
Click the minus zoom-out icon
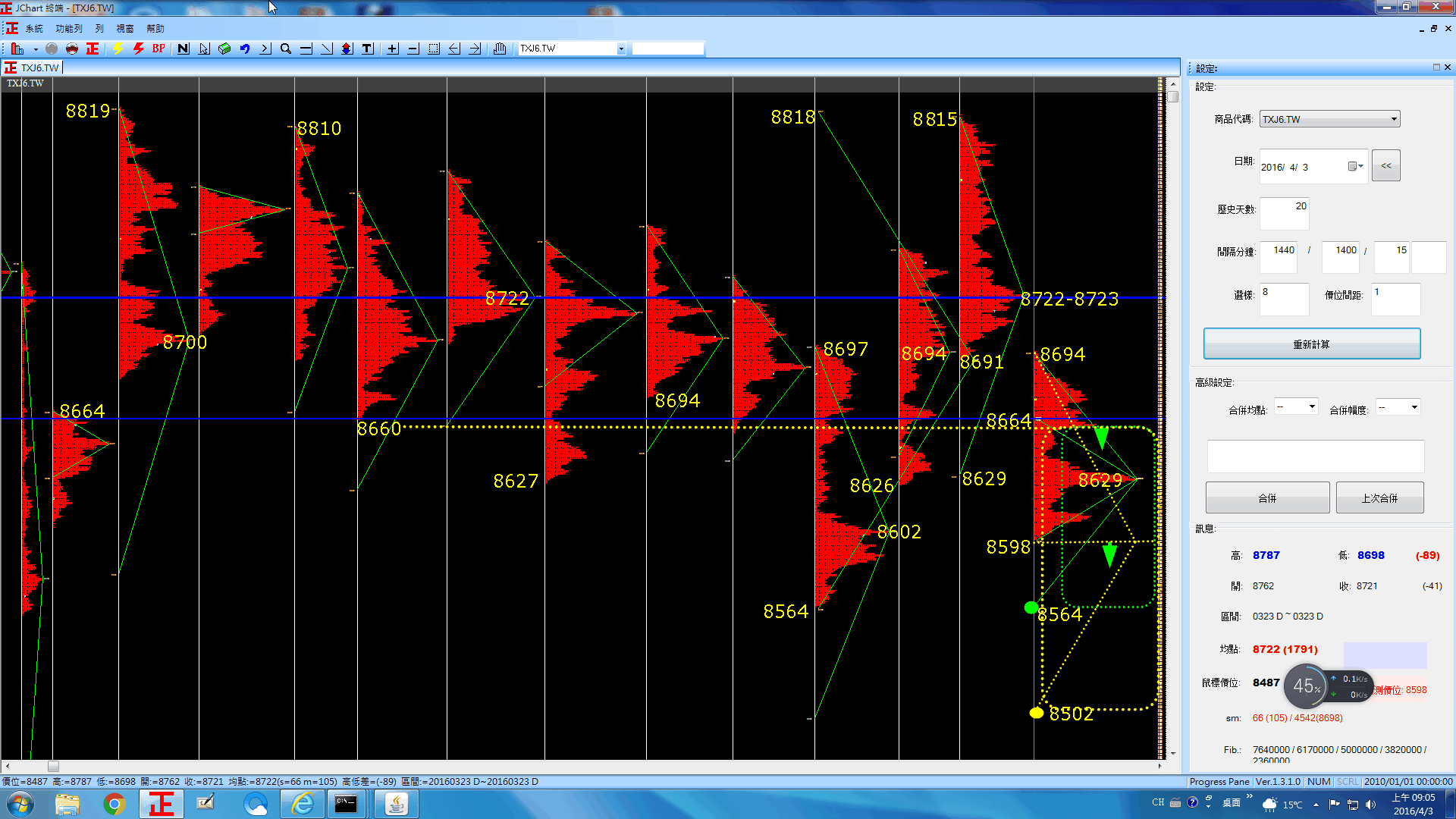[413, 49]
